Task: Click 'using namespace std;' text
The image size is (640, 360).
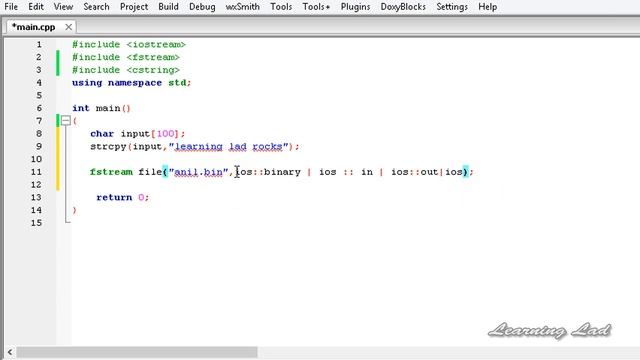Action: [131, 83]
